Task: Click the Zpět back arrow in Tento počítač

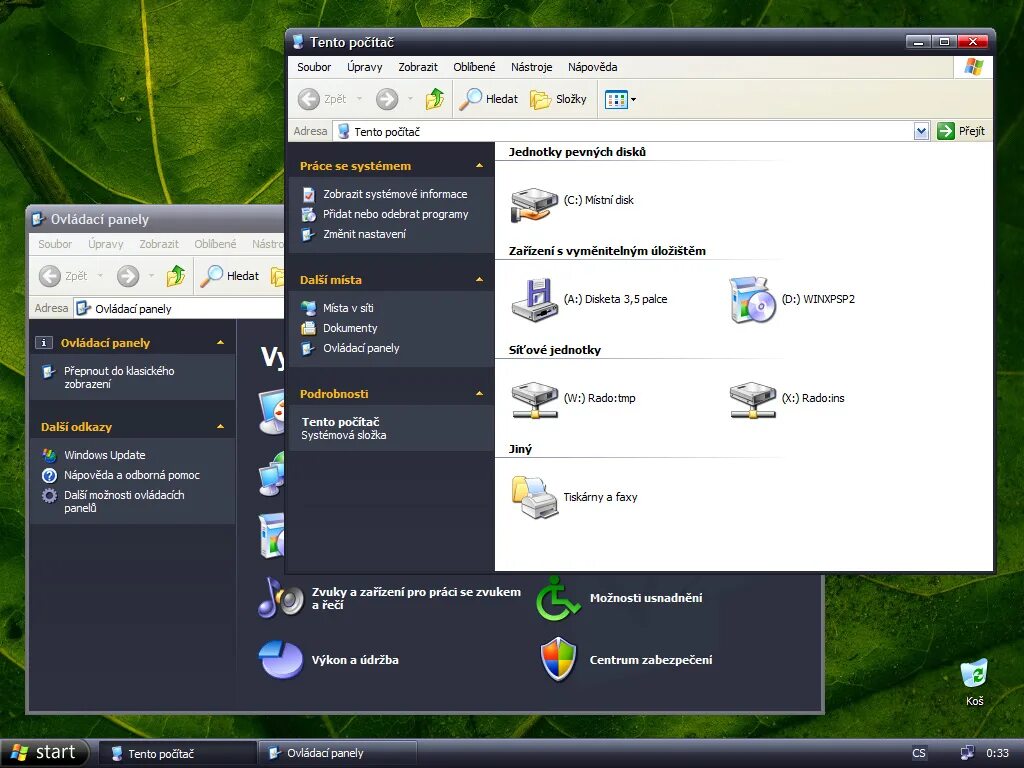Action: (308, 99)
